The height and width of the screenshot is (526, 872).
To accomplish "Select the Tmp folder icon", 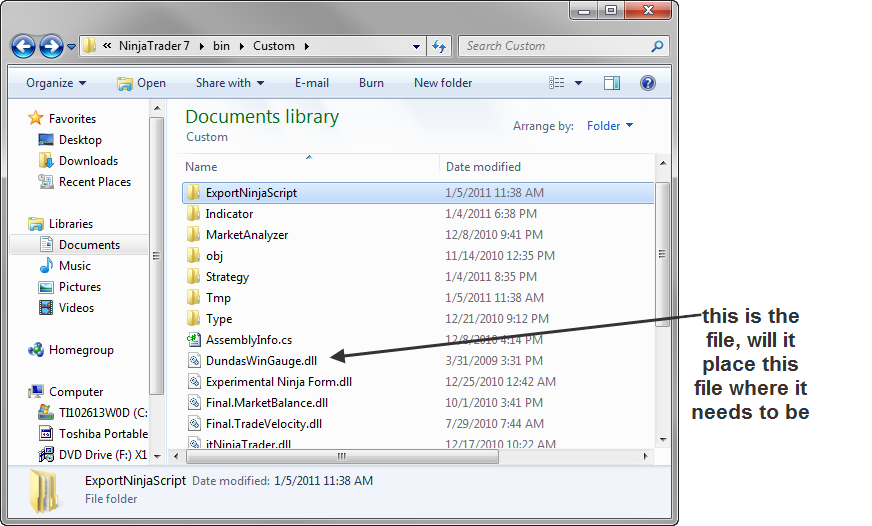I will click(x=193, y=297).
